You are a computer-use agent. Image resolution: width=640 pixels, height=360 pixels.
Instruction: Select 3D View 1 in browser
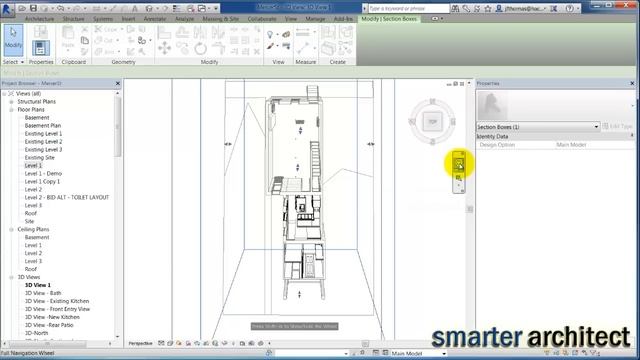pos(38,285)
